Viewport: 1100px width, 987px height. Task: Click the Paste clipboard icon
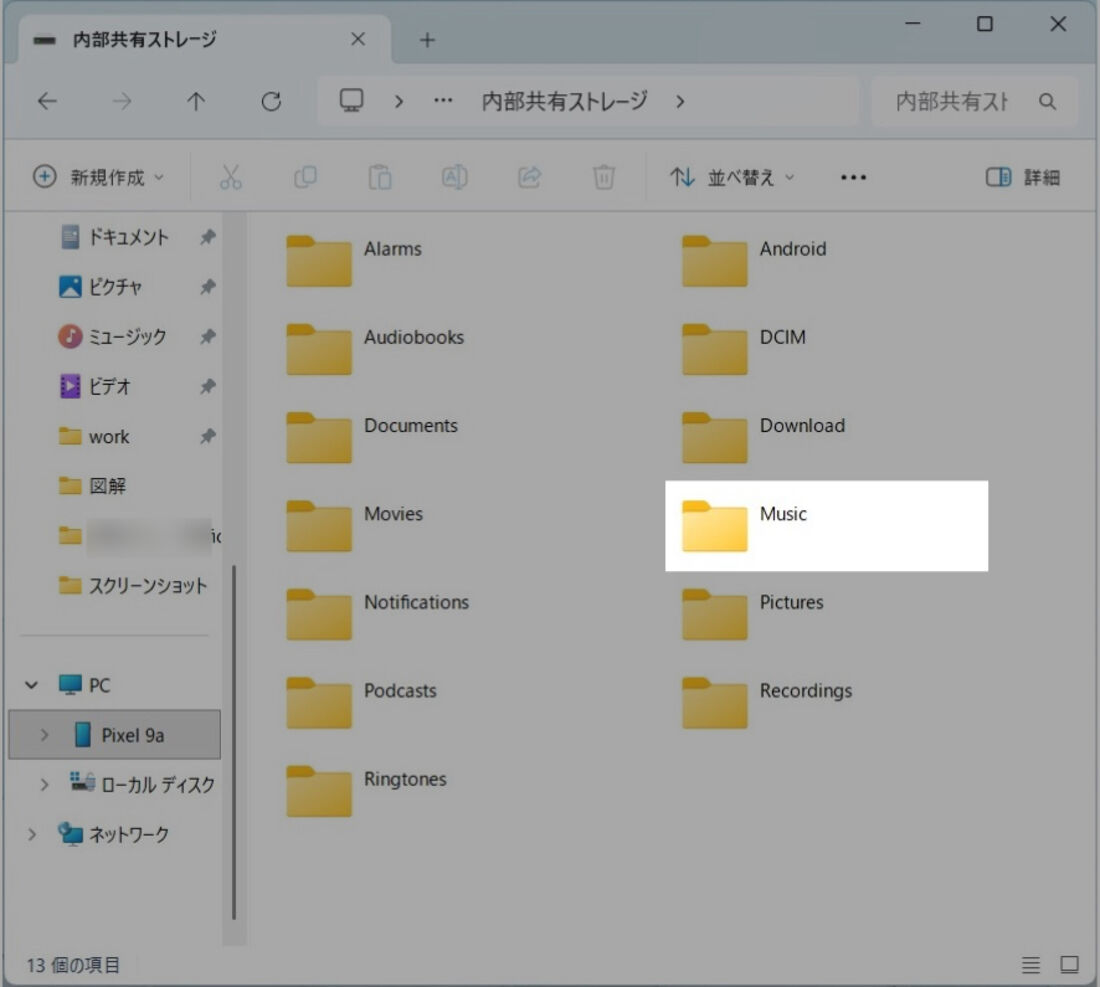(x=380, y=177)
